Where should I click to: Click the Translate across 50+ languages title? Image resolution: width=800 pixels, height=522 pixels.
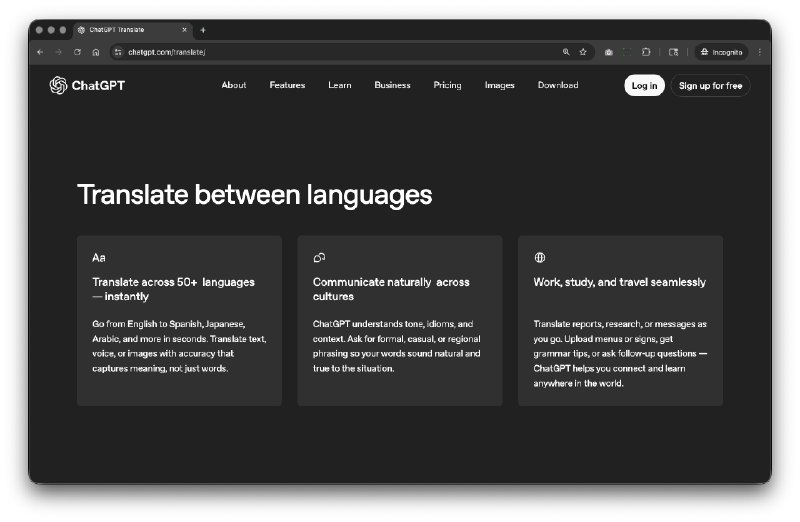(173, 289)
